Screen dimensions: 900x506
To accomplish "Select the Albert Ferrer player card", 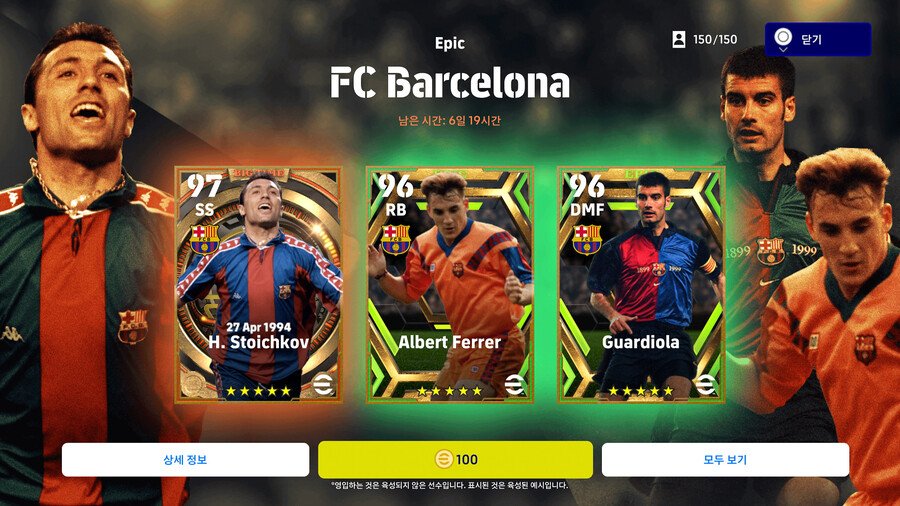I will 449,285.
